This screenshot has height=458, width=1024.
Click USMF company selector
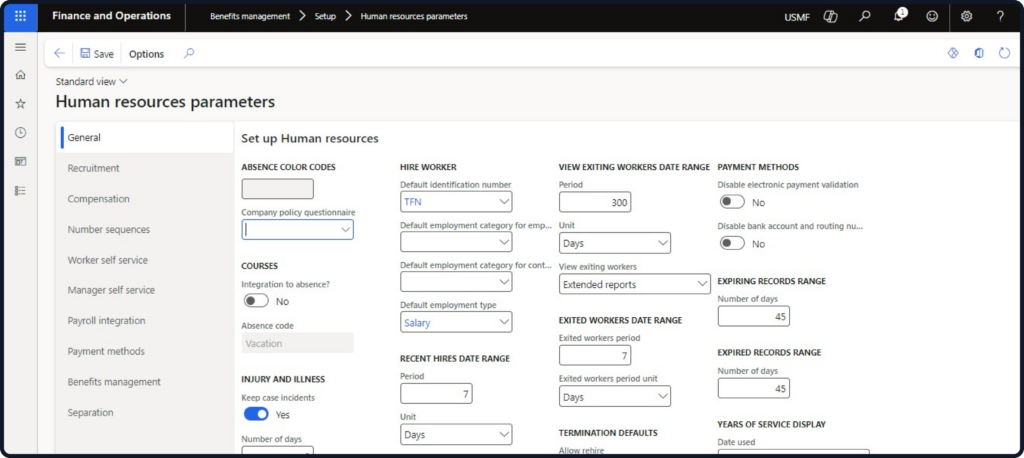797,17
